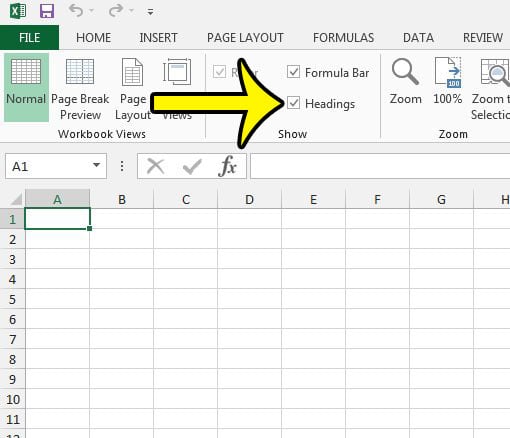Switch to Page Layout view
The height and width of the screenshot is (438, 510).
(133, 89)
